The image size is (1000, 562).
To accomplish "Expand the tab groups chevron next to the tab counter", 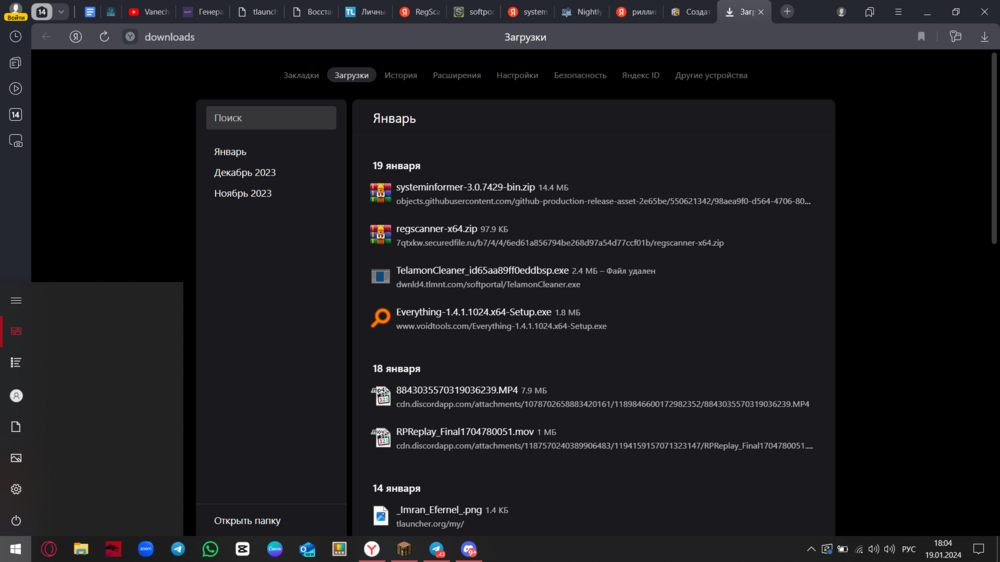I will point(61,11).
